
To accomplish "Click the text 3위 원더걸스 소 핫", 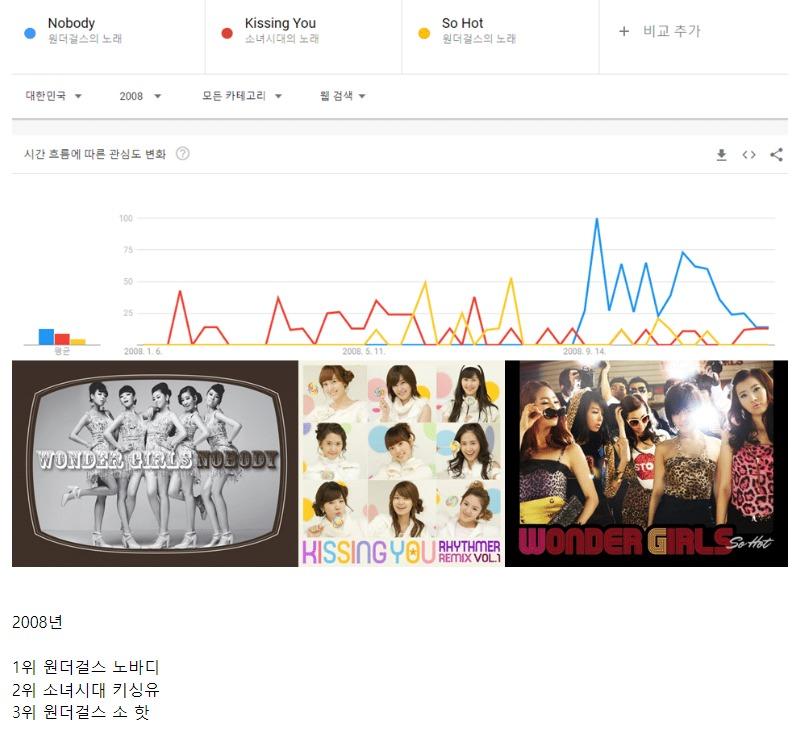I will pyautogui.click(x=81, y=712).
